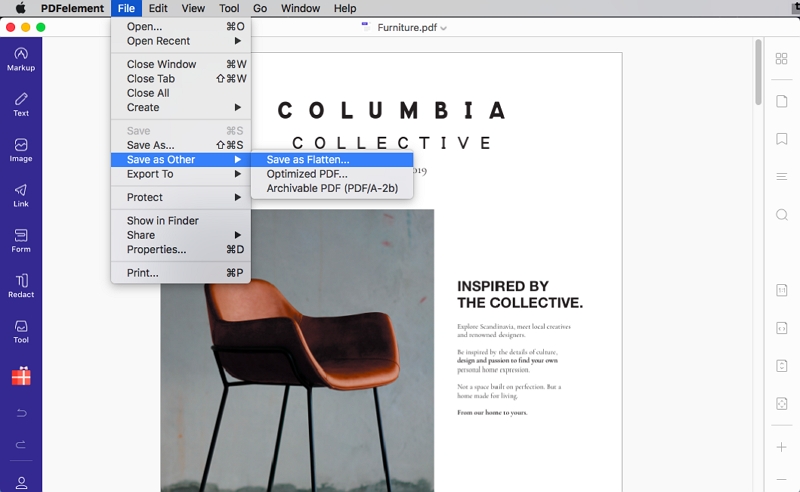Open the user account icon
This screenshot has height=492, width=800.
[x=21, y=482]
